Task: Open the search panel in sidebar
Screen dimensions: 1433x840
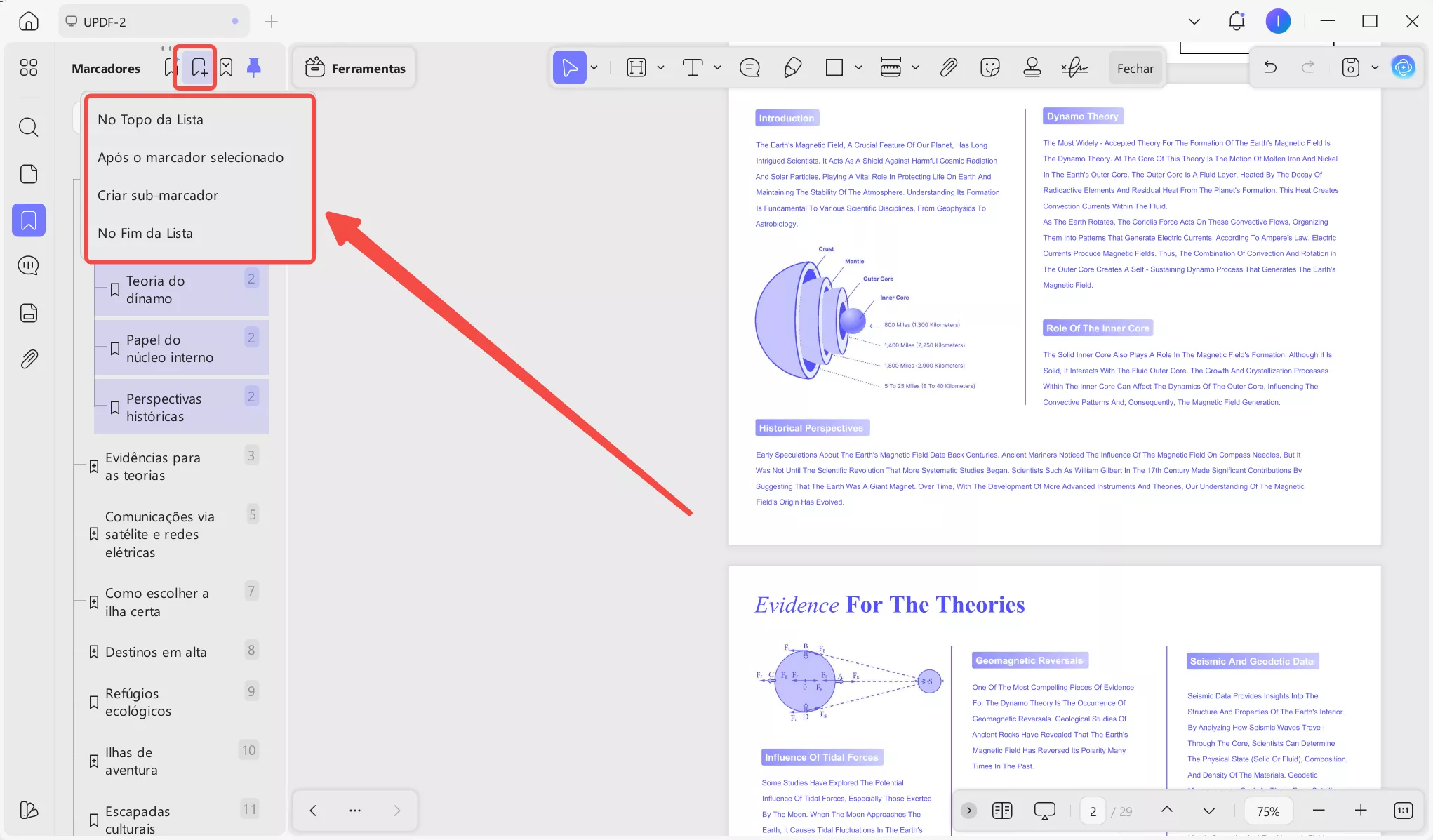Action: [x=29, y=127]
